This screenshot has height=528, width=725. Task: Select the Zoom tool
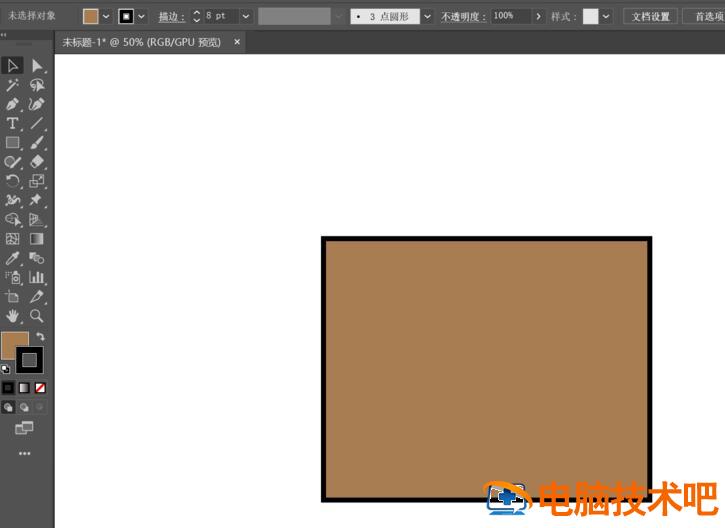(37, 316)
